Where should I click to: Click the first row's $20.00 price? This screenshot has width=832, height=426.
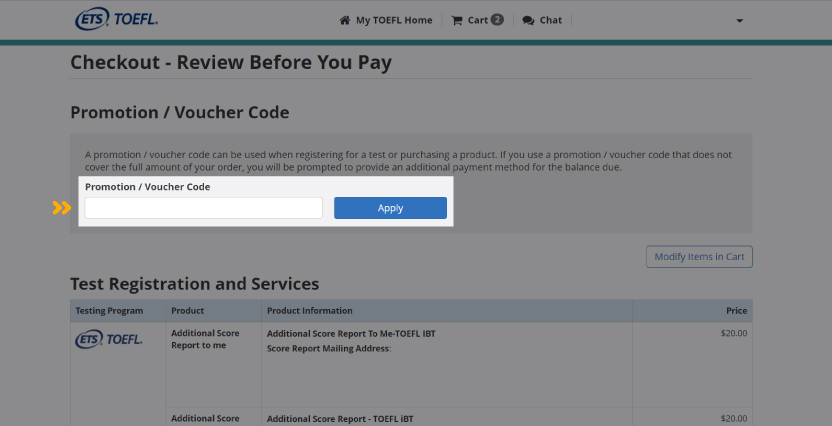coord(734,333)
